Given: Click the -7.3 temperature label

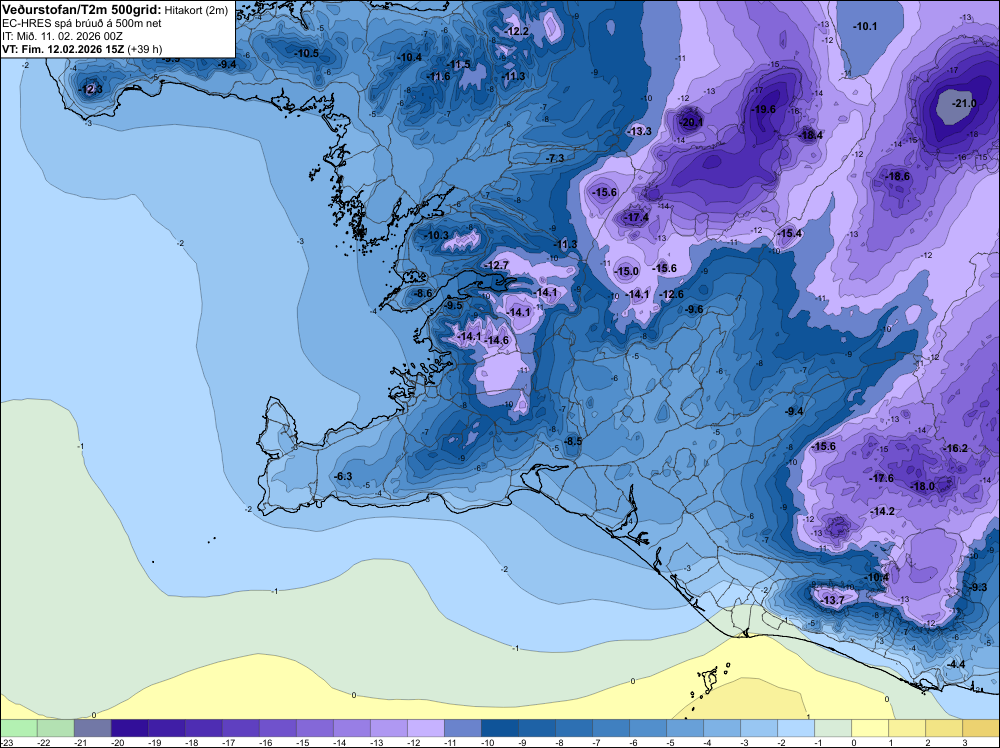Looking at the screenshot, I should pos(555,158).
